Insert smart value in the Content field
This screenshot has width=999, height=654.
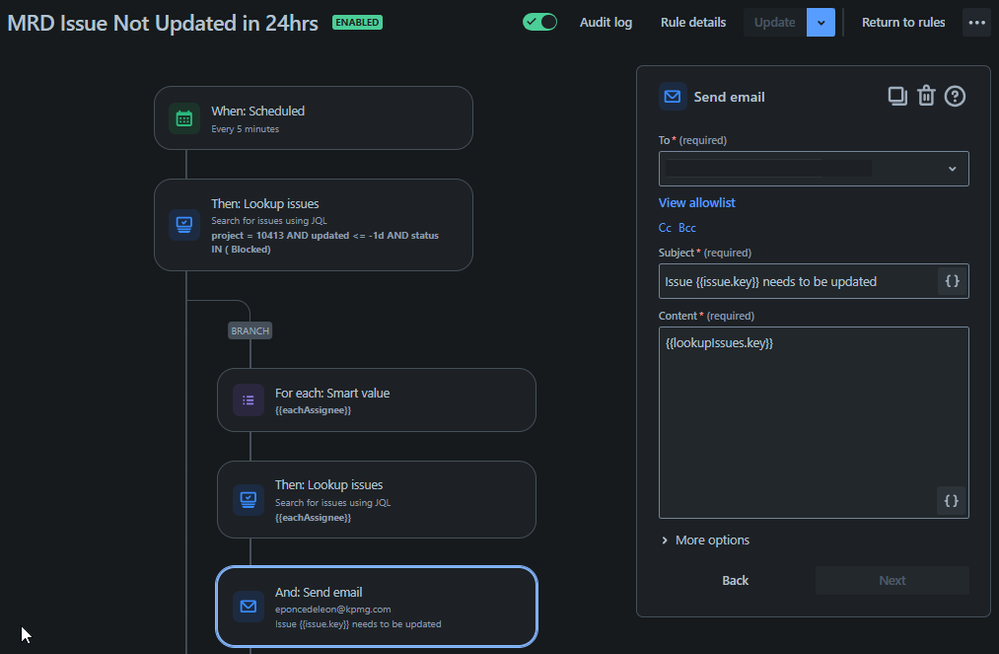(x=951, y=500)
